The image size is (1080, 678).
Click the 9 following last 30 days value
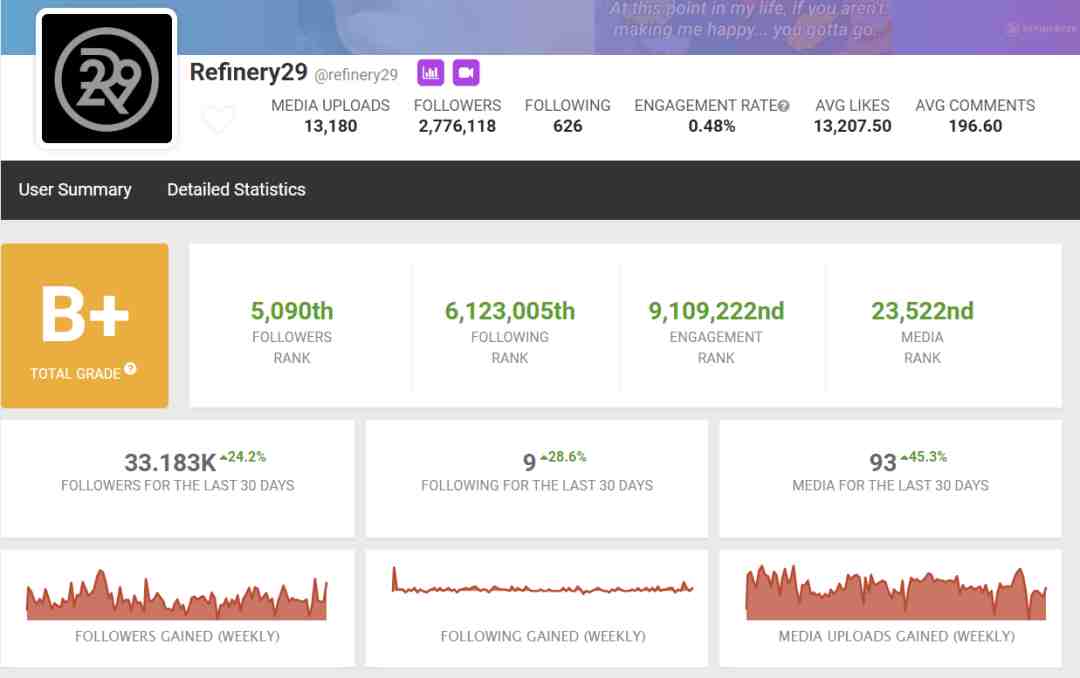(x=529, y=462)
